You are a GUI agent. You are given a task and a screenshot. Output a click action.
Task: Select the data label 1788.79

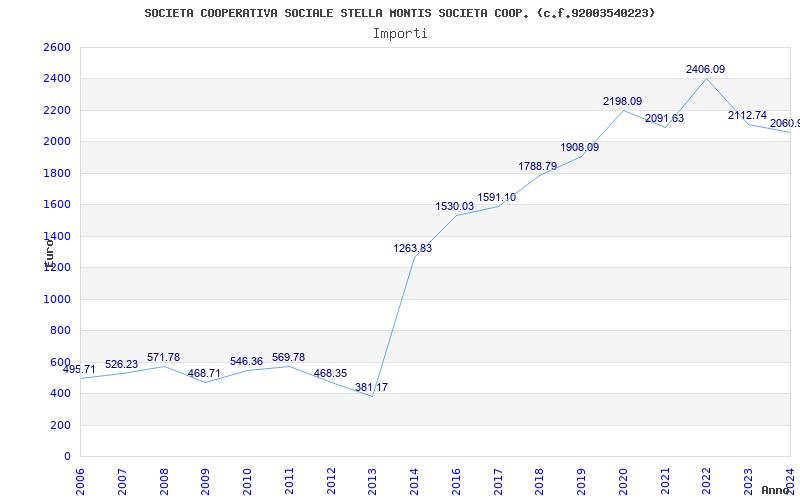[538, 166]
